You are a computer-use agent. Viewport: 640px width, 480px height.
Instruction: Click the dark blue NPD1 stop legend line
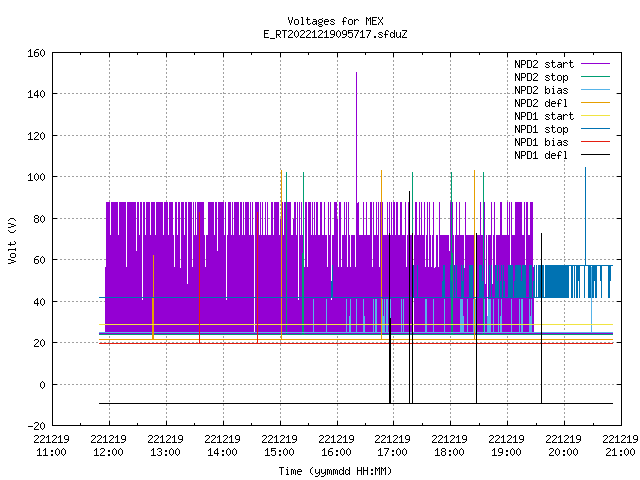pyautogui.click(x=595, y=129)
